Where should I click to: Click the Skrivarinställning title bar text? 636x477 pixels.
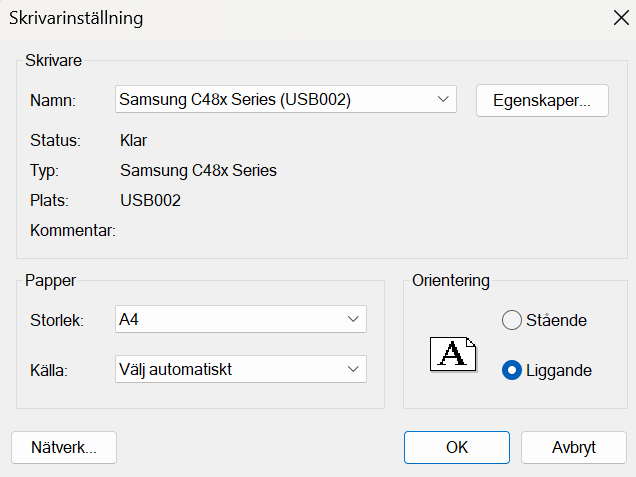click(x=76, y=19)
